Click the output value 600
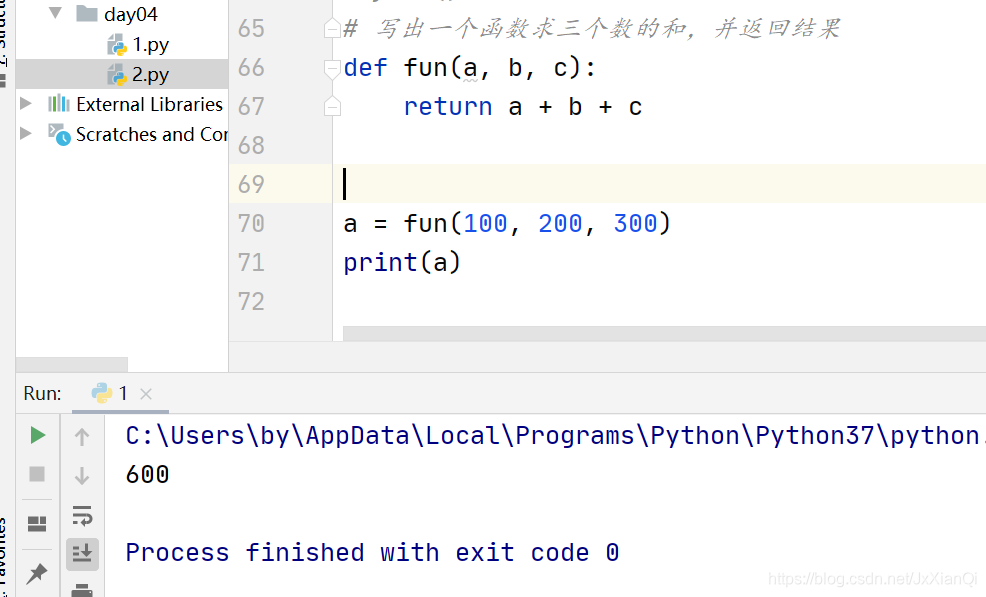 [x=147, y=474]
